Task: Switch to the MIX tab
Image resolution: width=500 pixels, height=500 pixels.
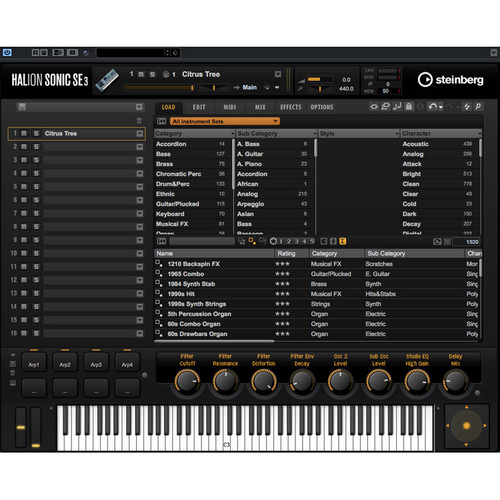Action: 260,107
